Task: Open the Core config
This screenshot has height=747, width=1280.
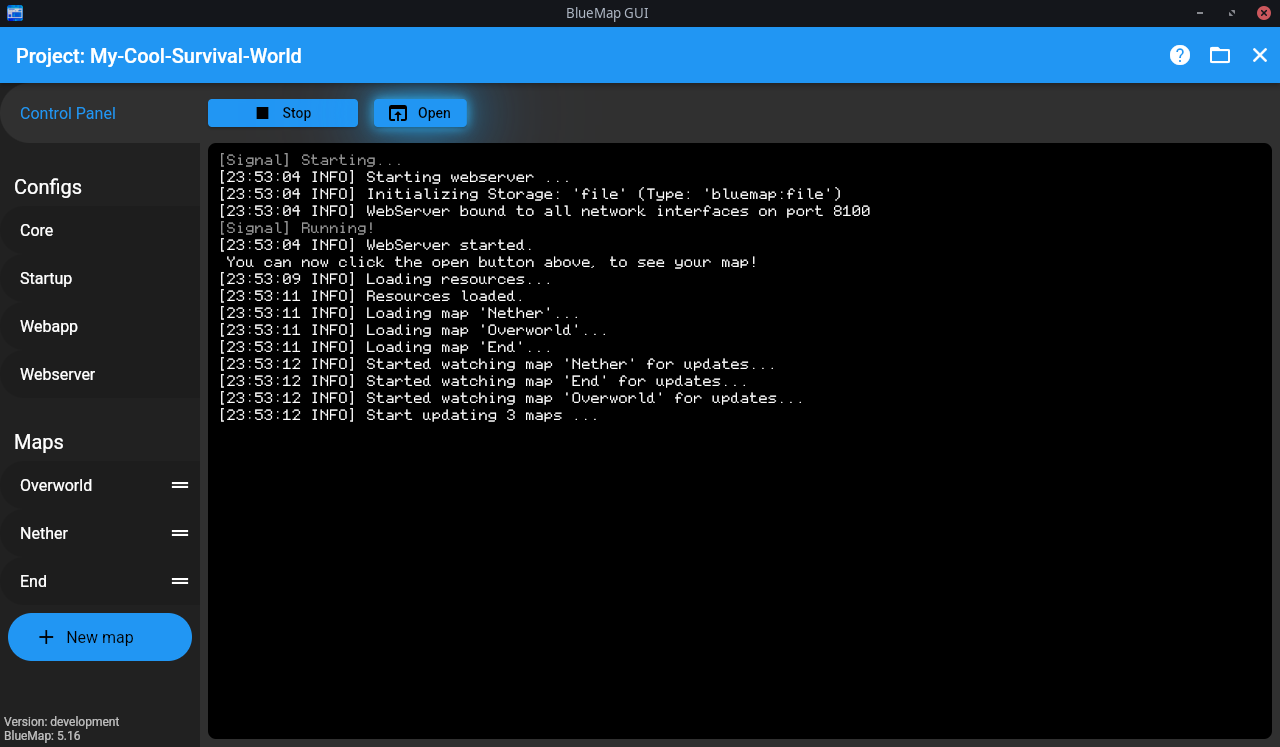Action: tap(36, 230)
